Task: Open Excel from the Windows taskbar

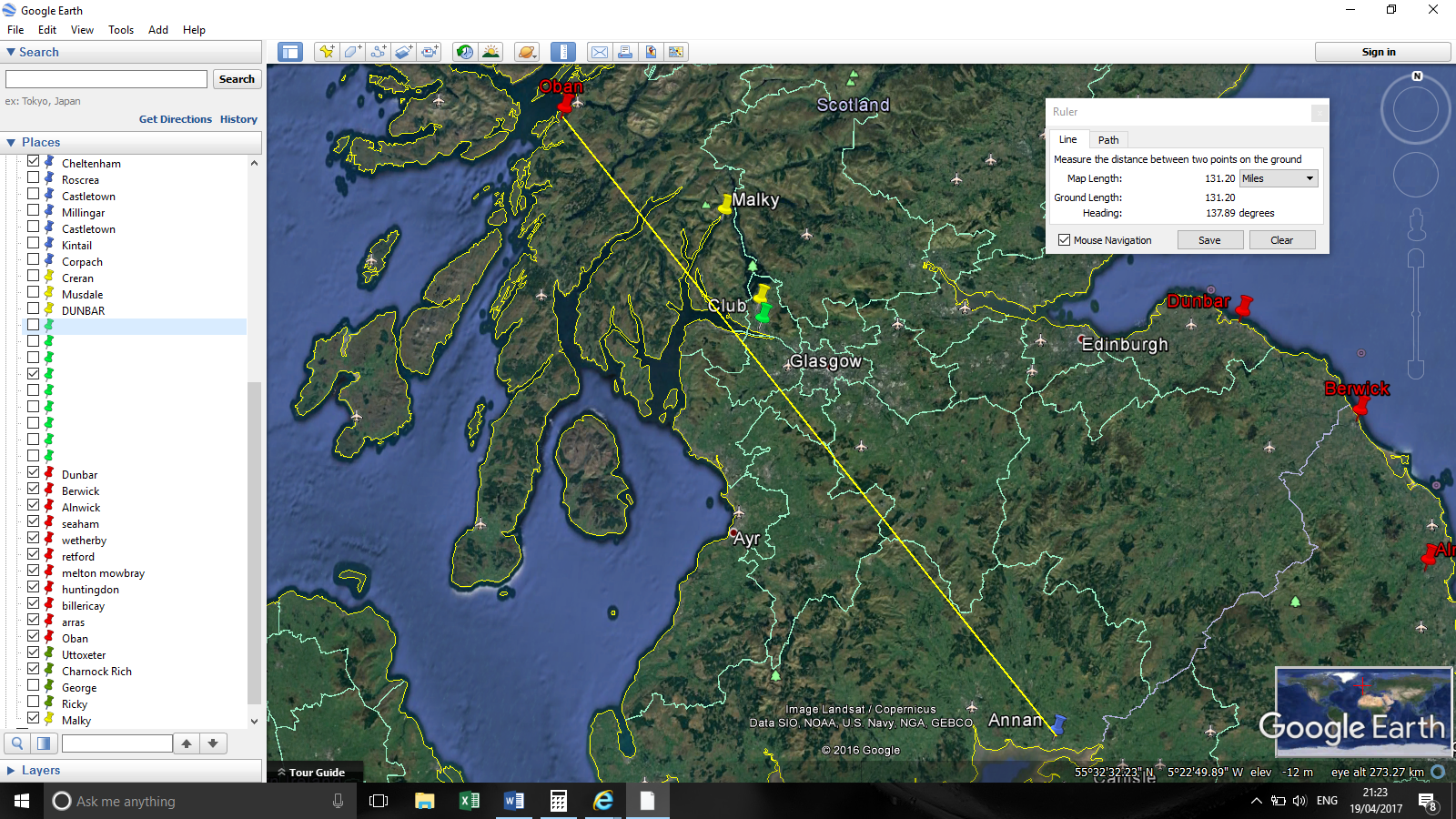Action: pos(470,801)
